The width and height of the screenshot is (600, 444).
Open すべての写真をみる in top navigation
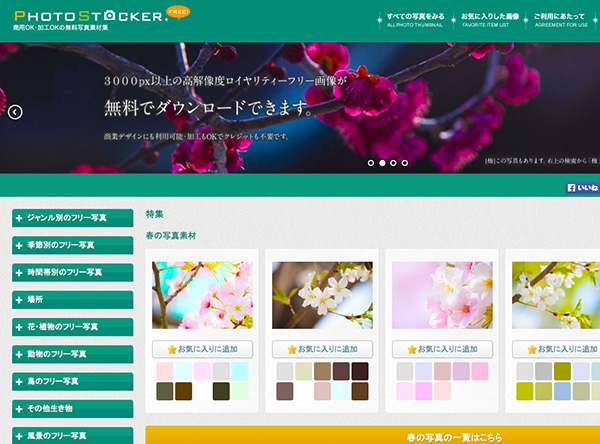click(415, 20)
